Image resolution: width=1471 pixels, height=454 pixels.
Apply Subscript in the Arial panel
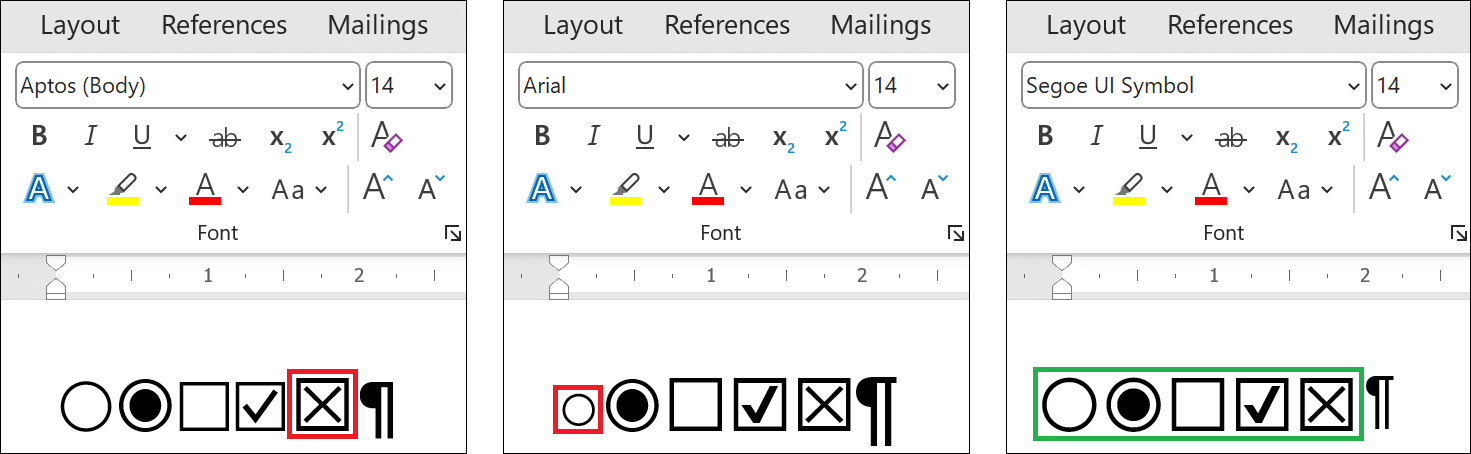tap(784, 139)
